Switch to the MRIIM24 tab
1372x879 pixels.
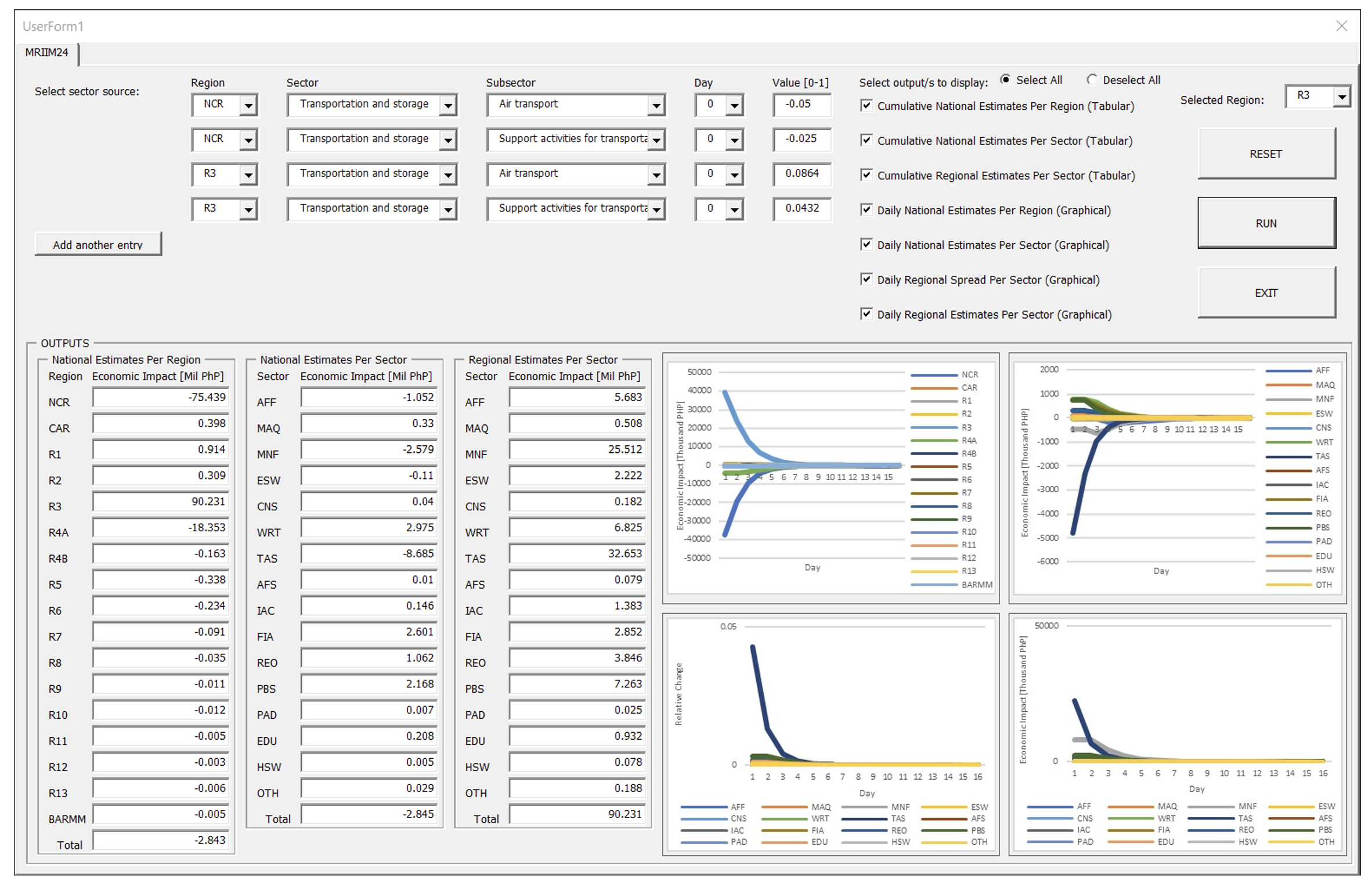[46, 53]
